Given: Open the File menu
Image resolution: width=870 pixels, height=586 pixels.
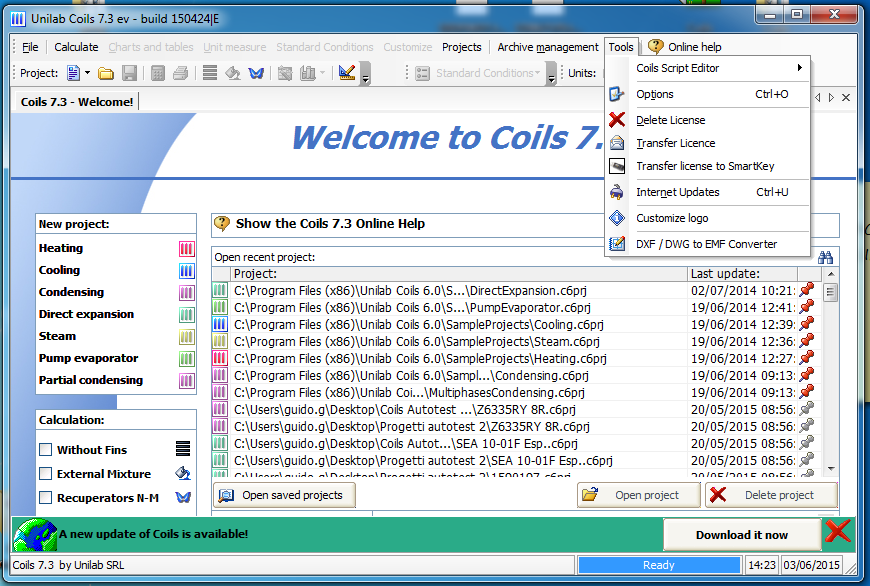Looking at the screenshot, I should pyautogui.click(x=30, y=47).
